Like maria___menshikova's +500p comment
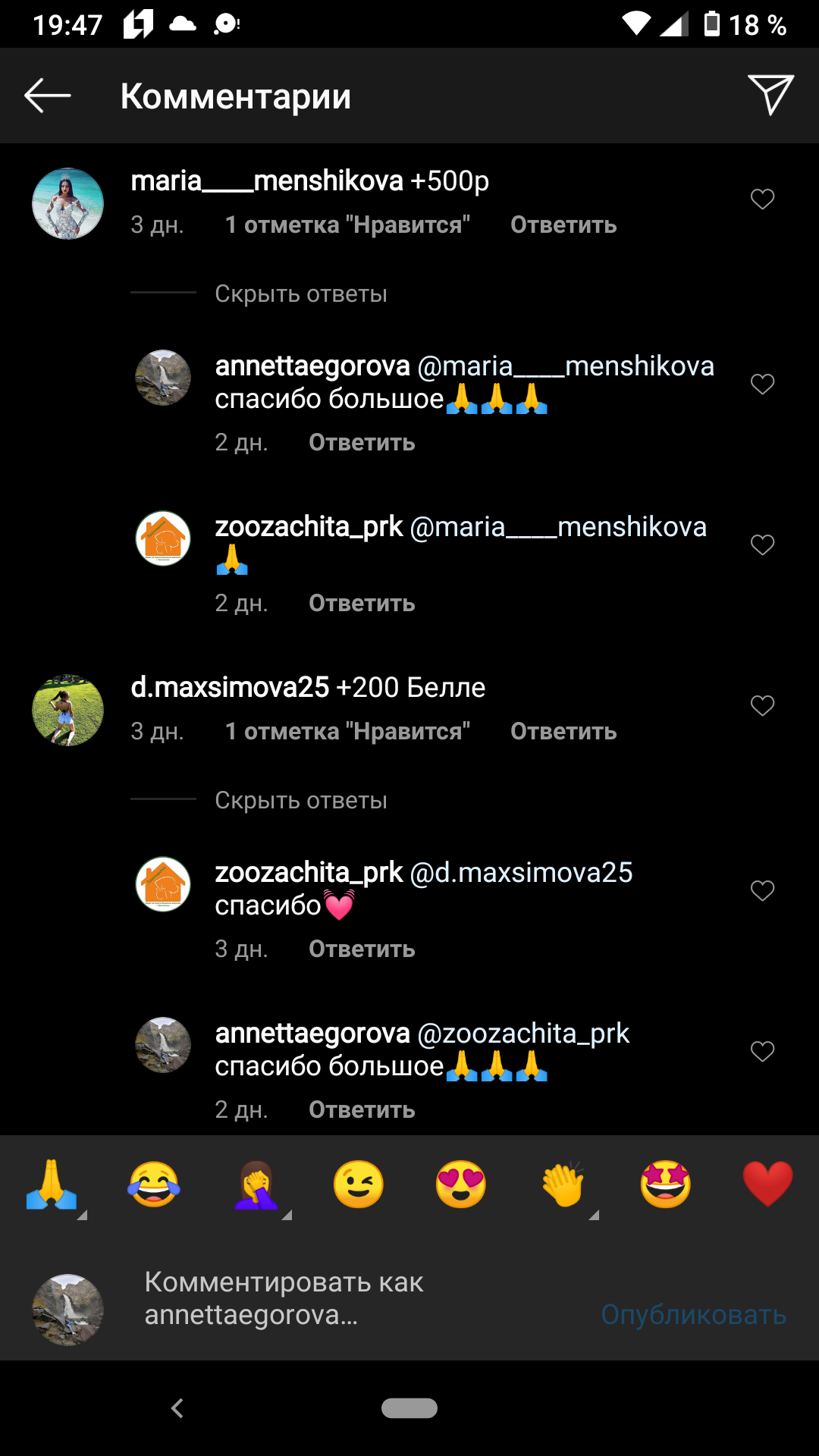This screenshot has height=1456, width=819. 762,199
